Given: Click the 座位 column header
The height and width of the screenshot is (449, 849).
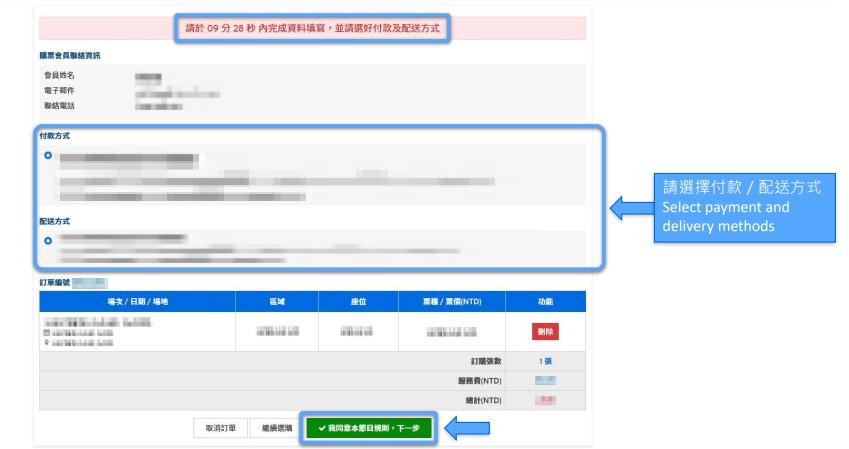Looking at the screenshot, I should tap(358, 302).
